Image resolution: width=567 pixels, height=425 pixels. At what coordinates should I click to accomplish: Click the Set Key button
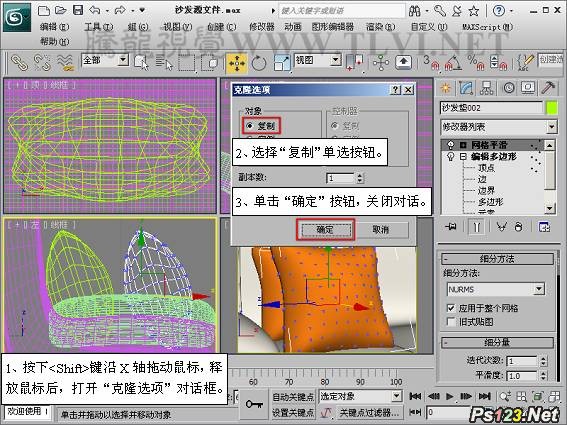(293, 412)
